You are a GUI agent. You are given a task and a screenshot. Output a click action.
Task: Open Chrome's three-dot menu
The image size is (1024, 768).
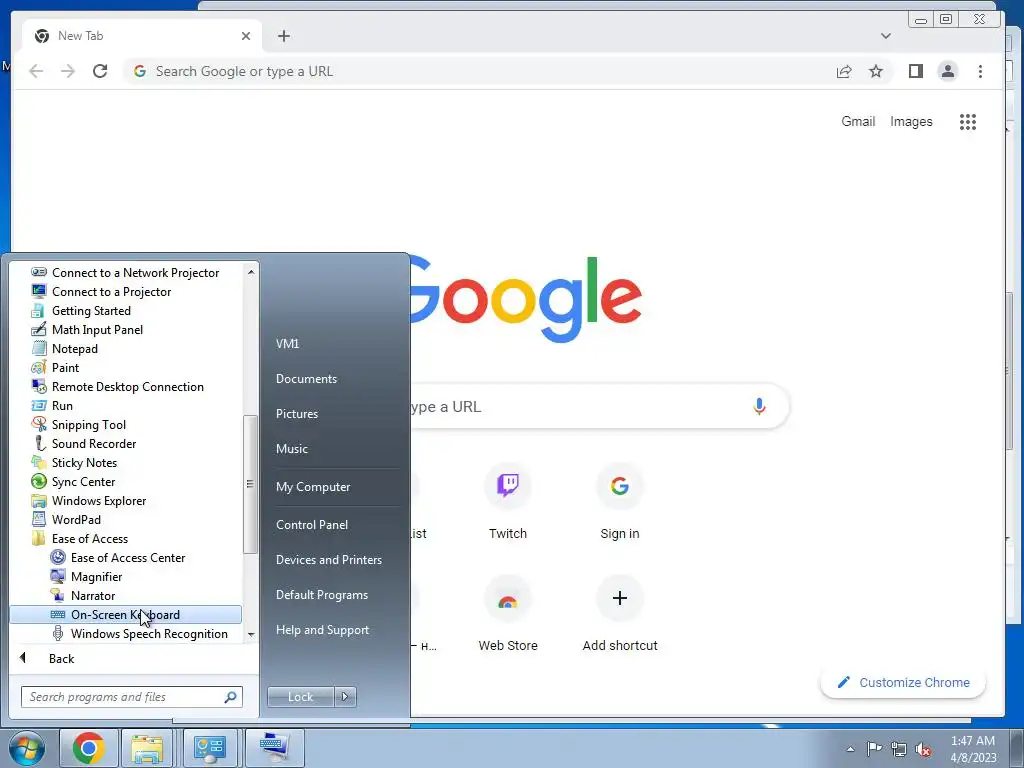click(980, 71)
